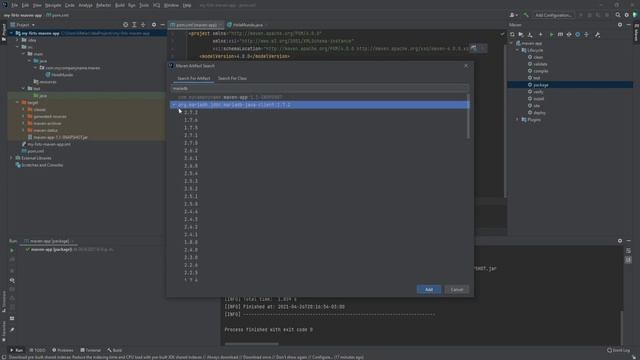Click the console horizontal scrollbar
This screenshot has width=640, height=360.
(251, 344)
